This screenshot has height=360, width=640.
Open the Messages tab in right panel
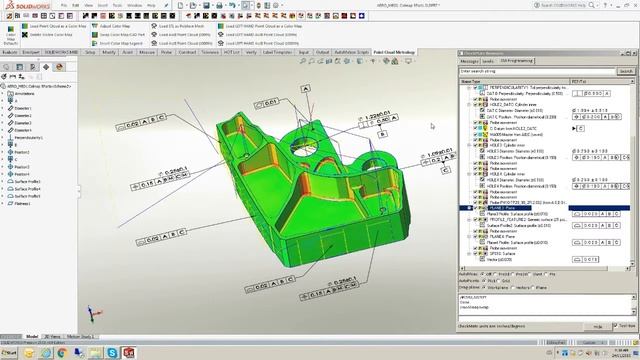(x=469, y=61)
